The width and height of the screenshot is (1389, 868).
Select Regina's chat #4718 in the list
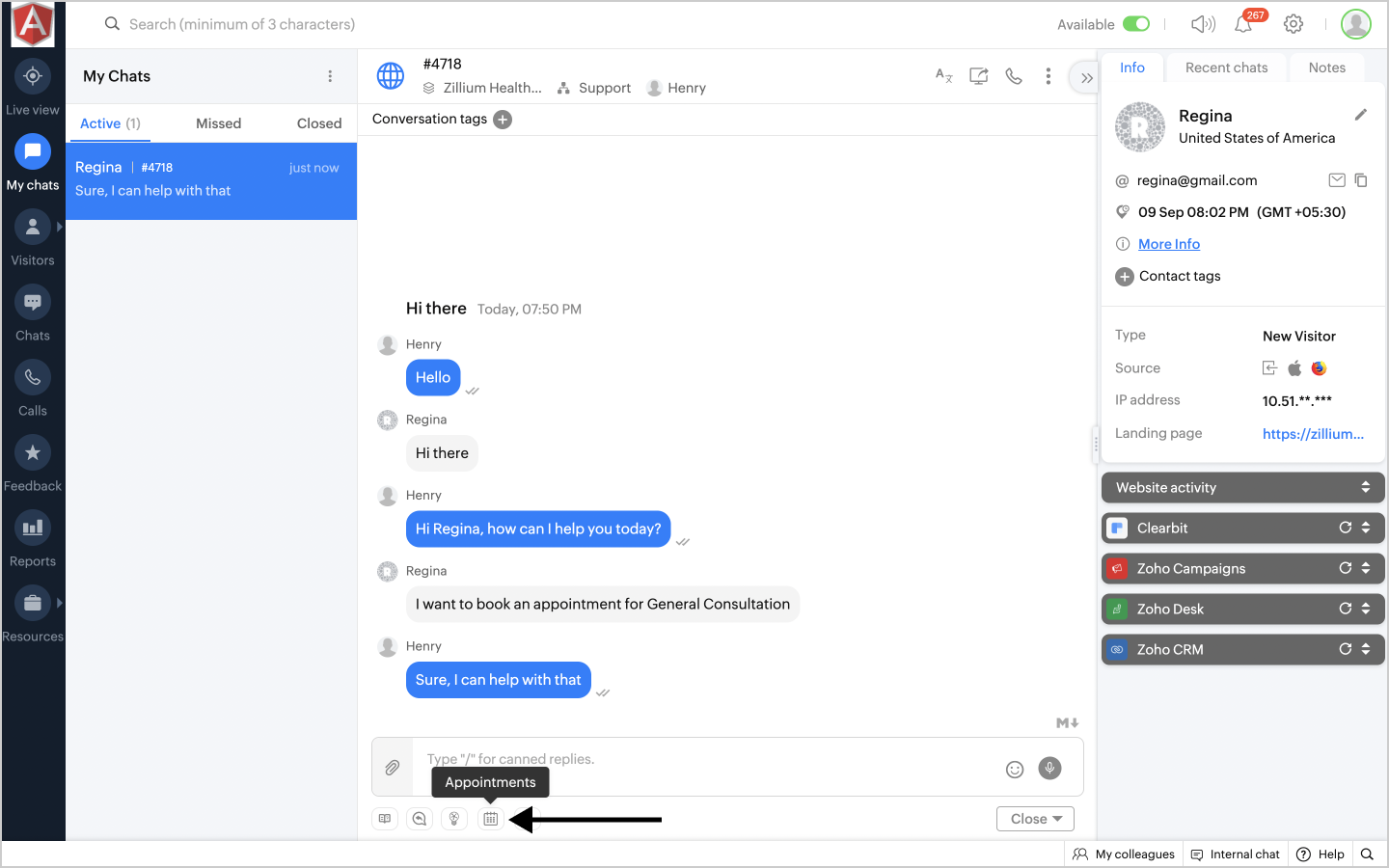coord(211,181)
